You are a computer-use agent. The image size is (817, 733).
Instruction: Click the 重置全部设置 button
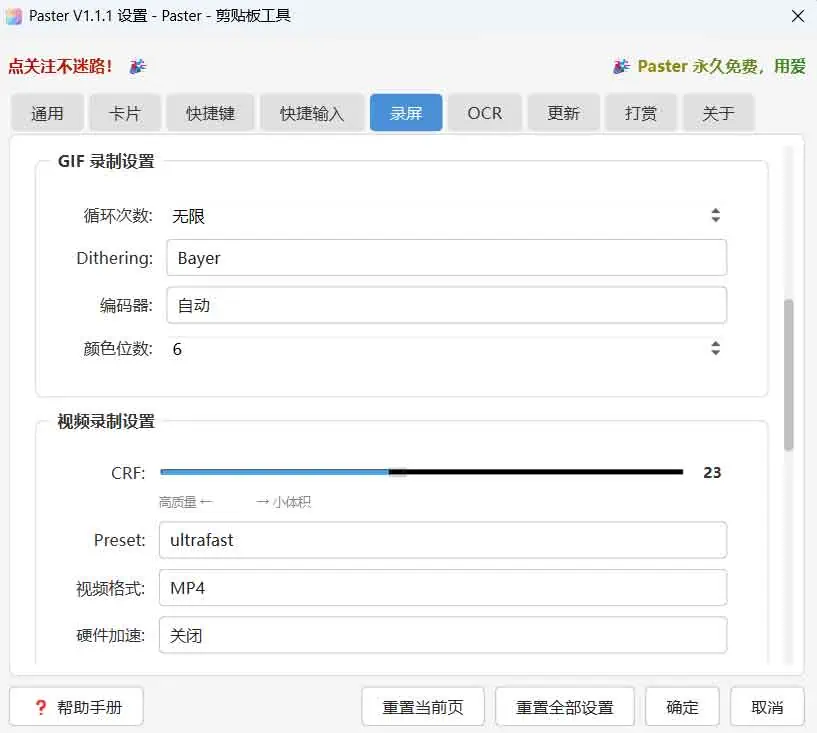[564, 707]
